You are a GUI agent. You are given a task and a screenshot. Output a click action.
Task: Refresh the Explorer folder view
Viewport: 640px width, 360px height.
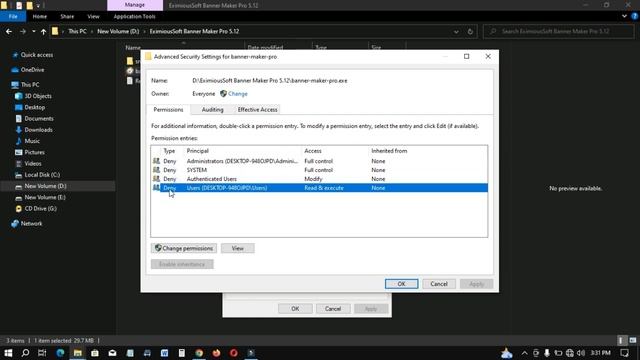[x=470, y=31]
